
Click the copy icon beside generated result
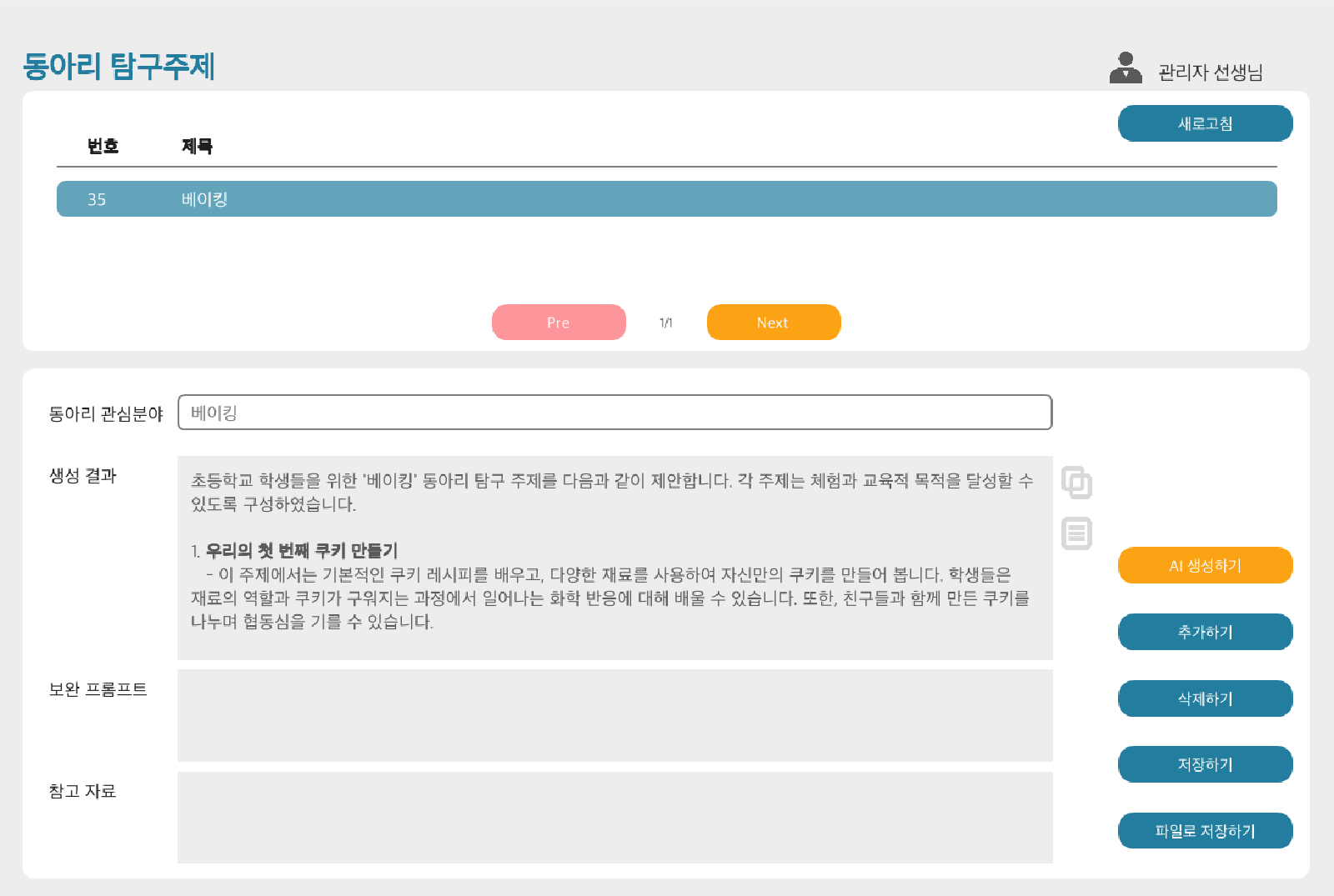click(x=1076, y=483)
